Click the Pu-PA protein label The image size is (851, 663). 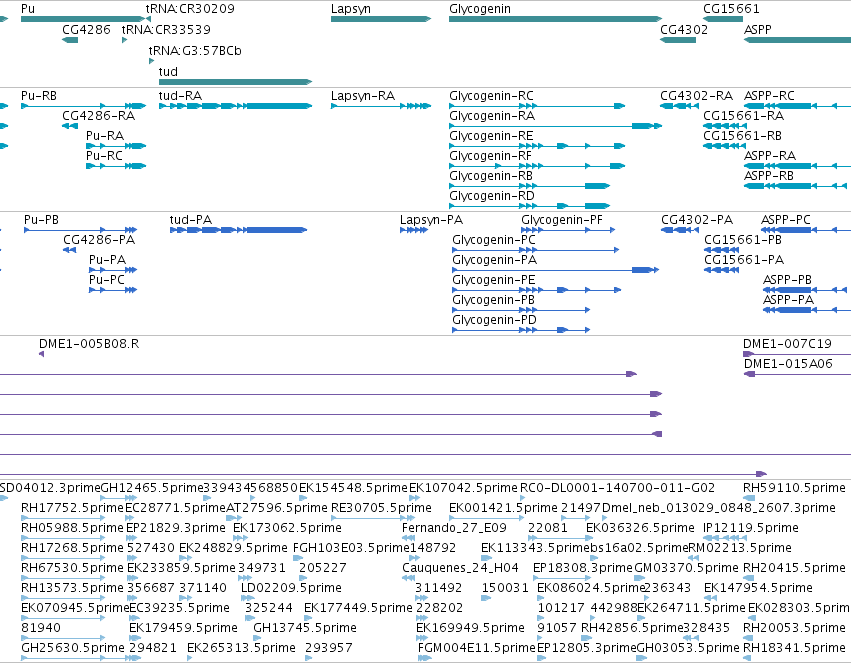(x=107, y=260)
